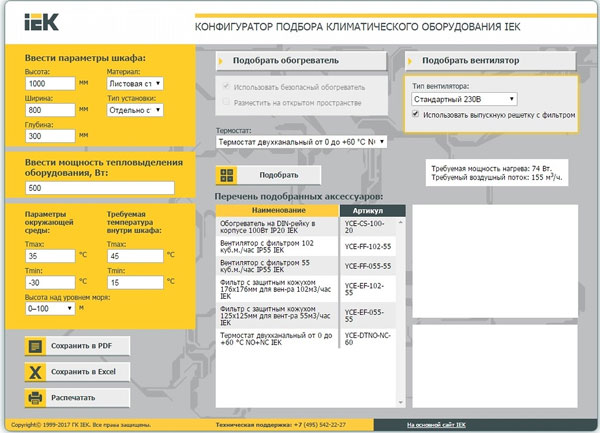Click accessories list scrollbar down arrow
This screenshot has height=433, width=600.
tap(401, 402)
